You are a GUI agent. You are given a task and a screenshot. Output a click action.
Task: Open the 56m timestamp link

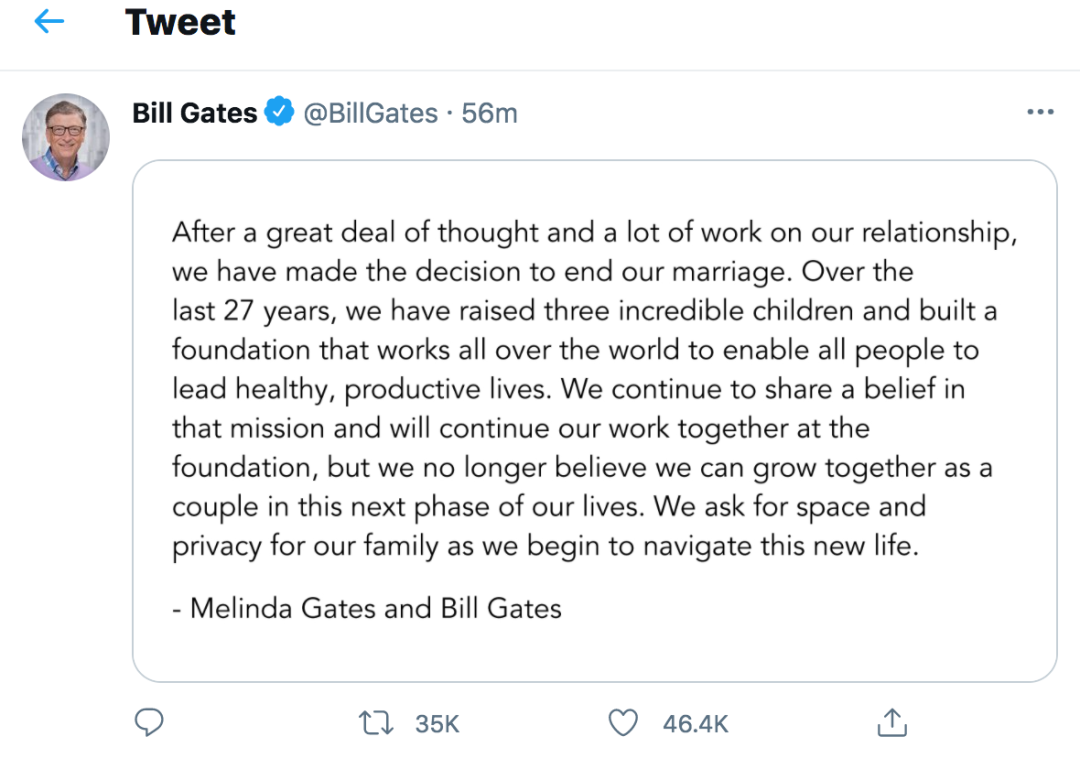pyautogui.click(x=489, y=113)
